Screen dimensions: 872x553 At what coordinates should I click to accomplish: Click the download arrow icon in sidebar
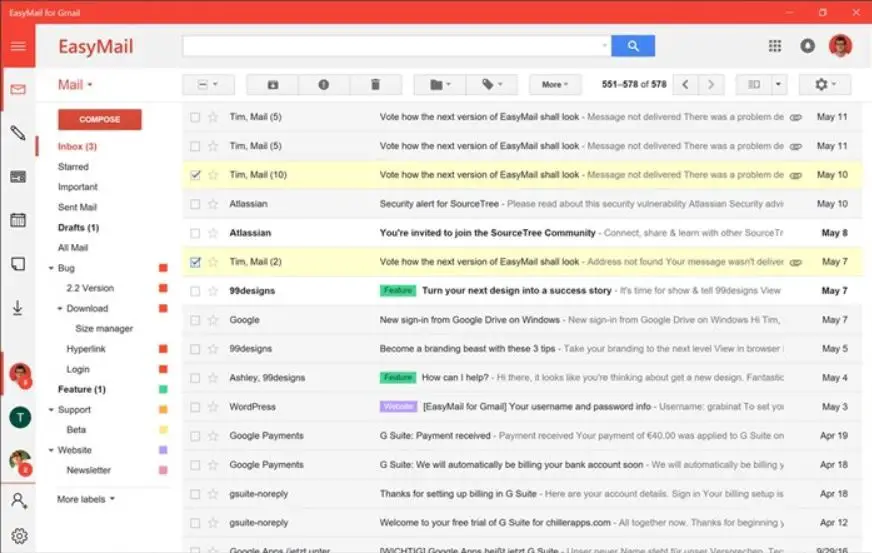tap(18, 308)
